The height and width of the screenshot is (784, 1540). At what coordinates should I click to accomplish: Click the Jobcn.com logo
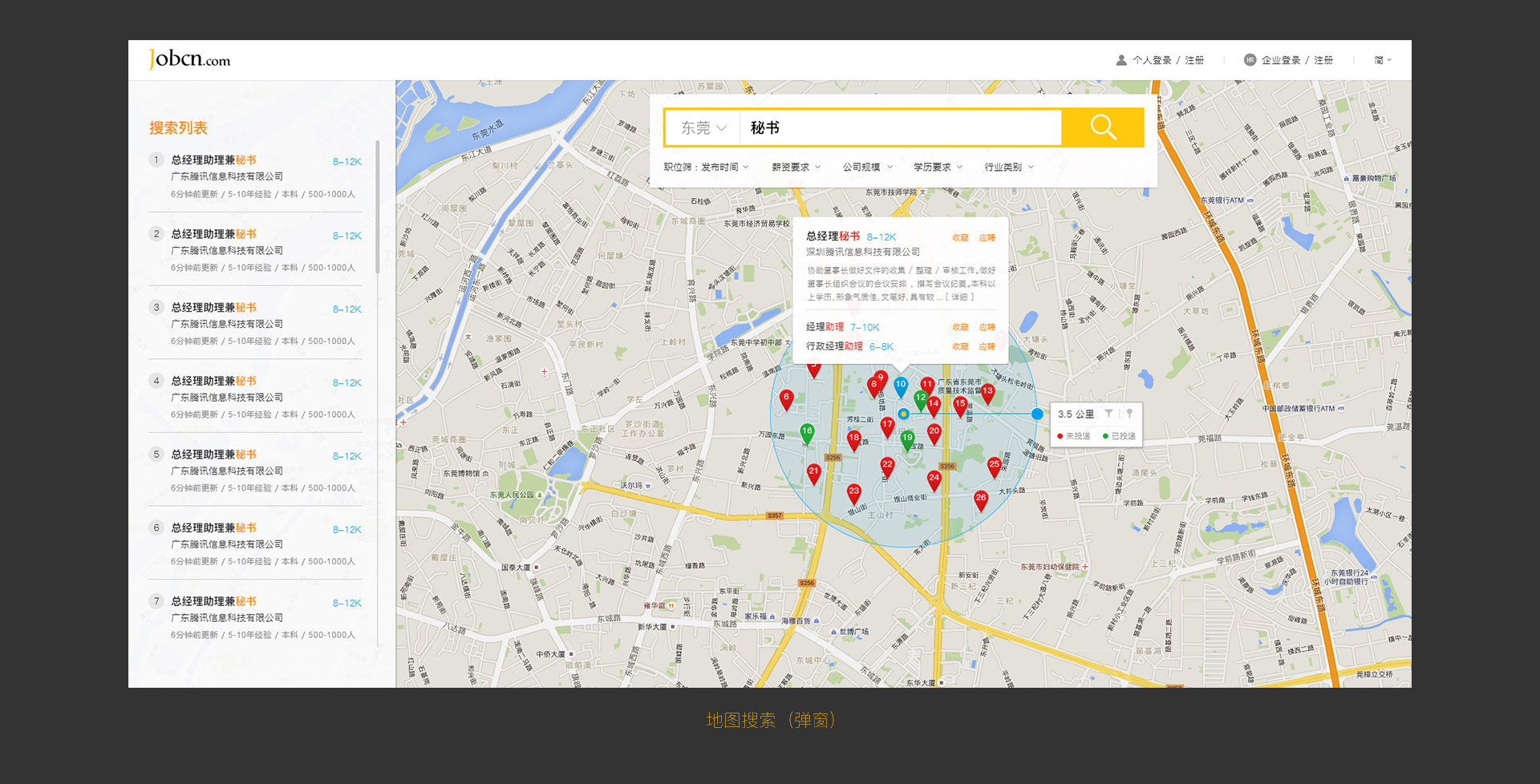pyautogui.click(x=189, y=59)
